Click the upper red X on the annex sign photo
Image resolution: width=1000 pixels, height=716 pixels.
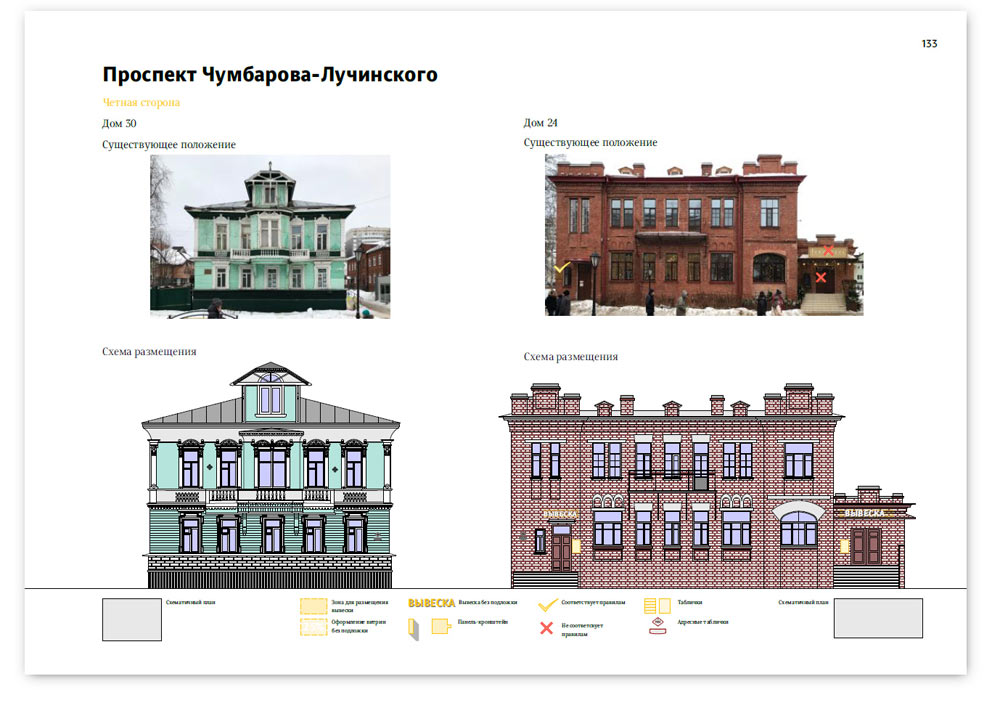pyautogui.click(x=828, y=249)
